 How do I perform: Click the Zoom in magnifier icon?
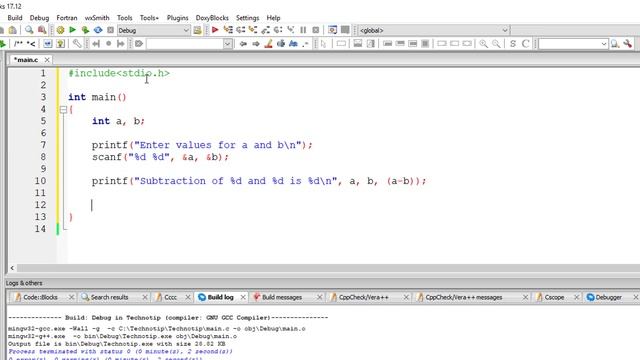pyautogui.click(x=483, y=44)
